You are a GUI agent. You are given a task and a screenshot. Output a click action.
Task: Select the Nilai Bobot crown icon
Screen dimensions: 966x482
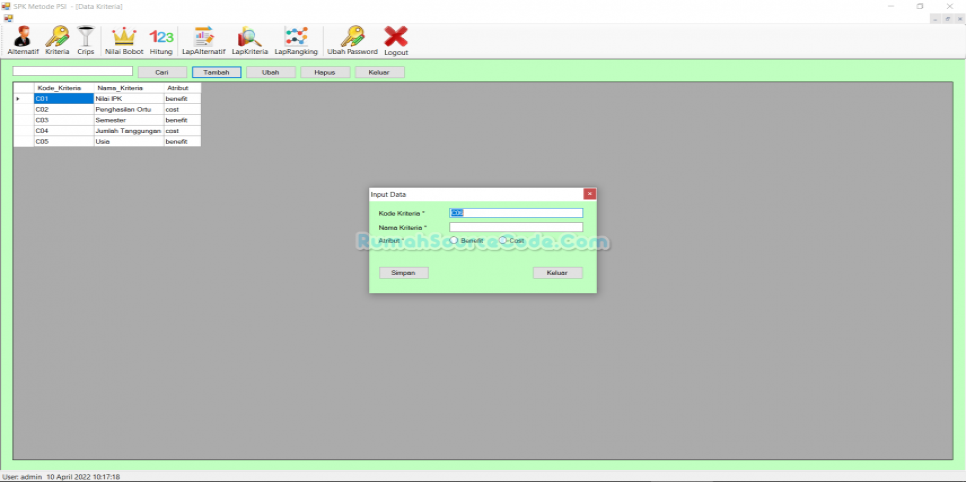[124, 38]
